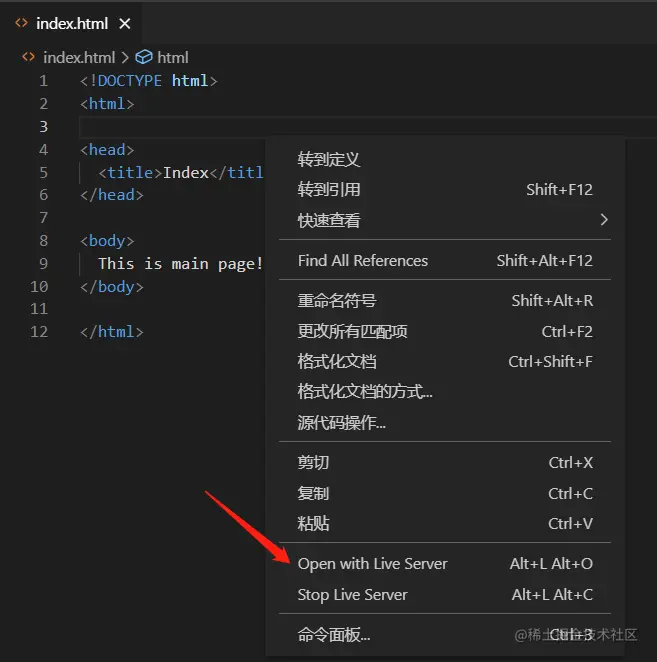Select 复制 in the context menu
657x662 pixels.
coord(445,493)
